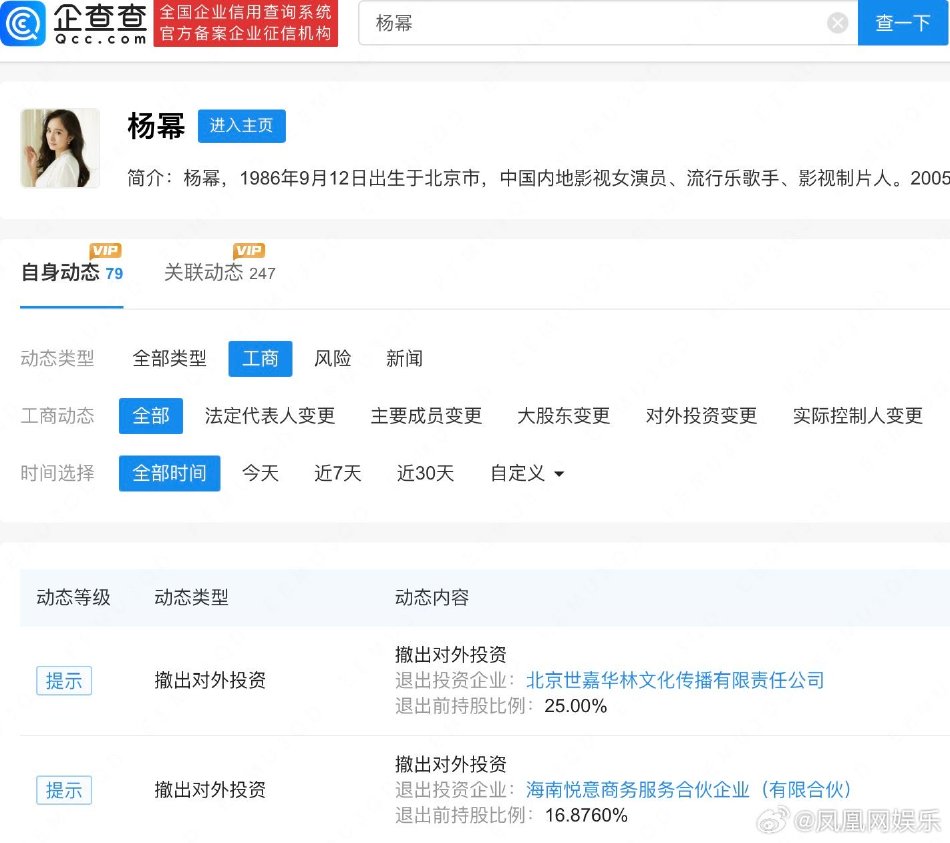Select the 新闻 dynamic type filter
Screen dimensions: 950x843
click(405, 358)
